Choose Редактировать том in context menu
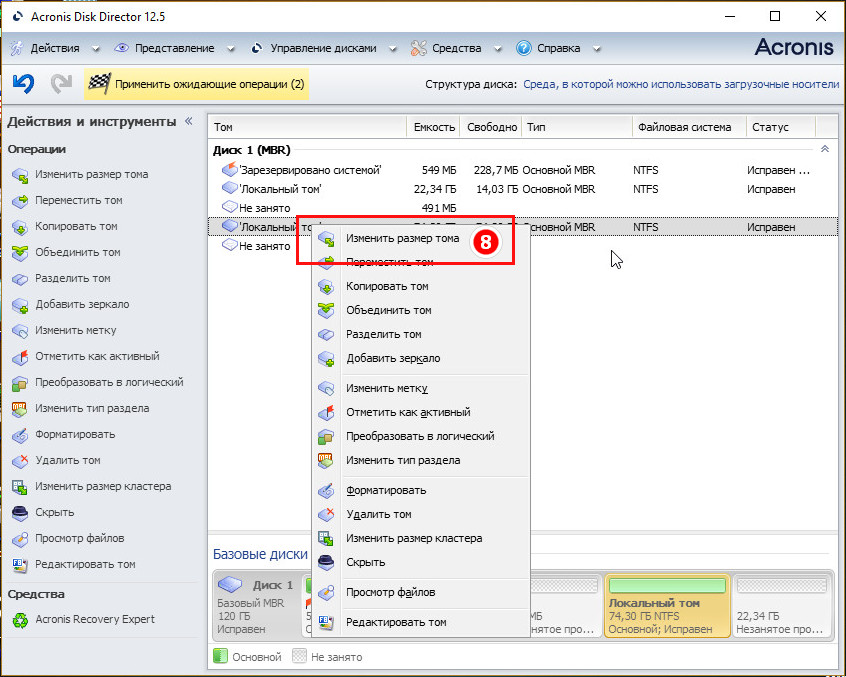Viewport: 846px width, 677px height. [421, 622]
